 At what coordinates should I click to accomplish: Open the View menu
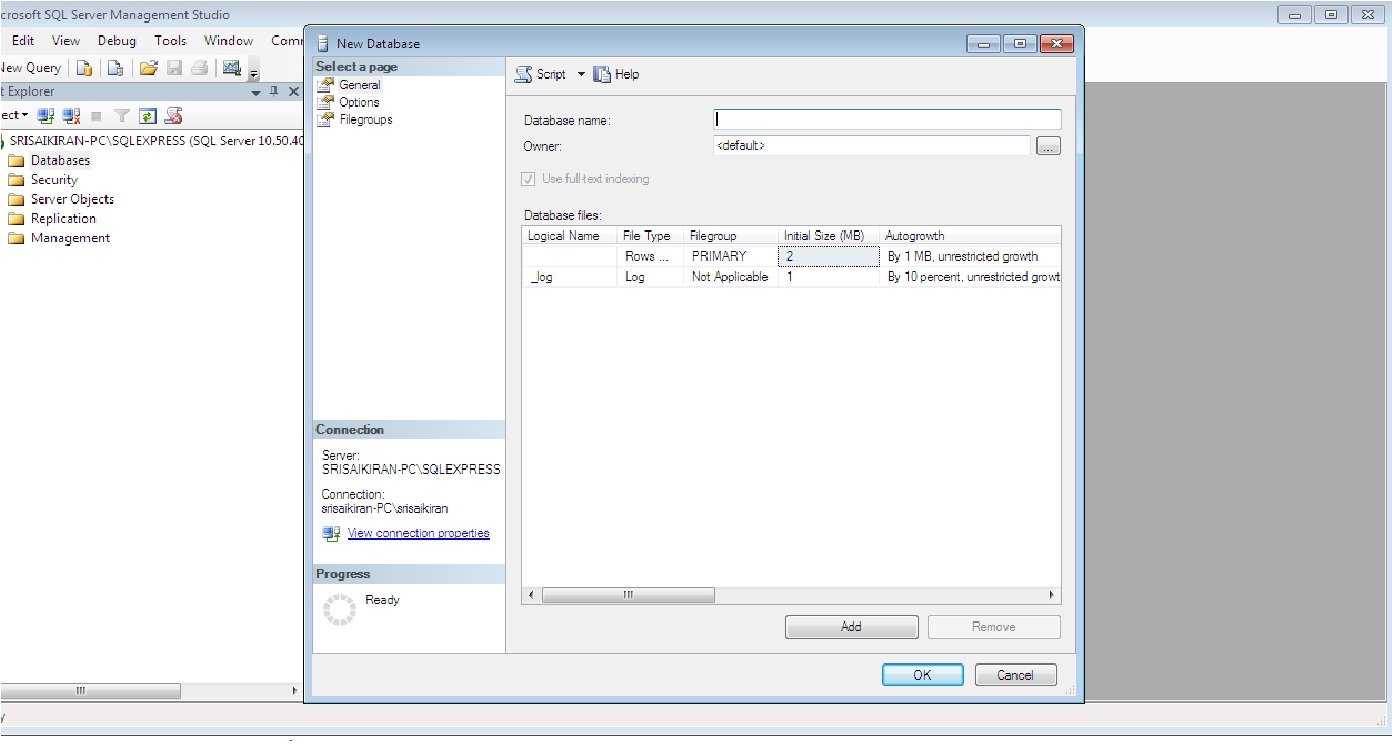tap(66, 41)
